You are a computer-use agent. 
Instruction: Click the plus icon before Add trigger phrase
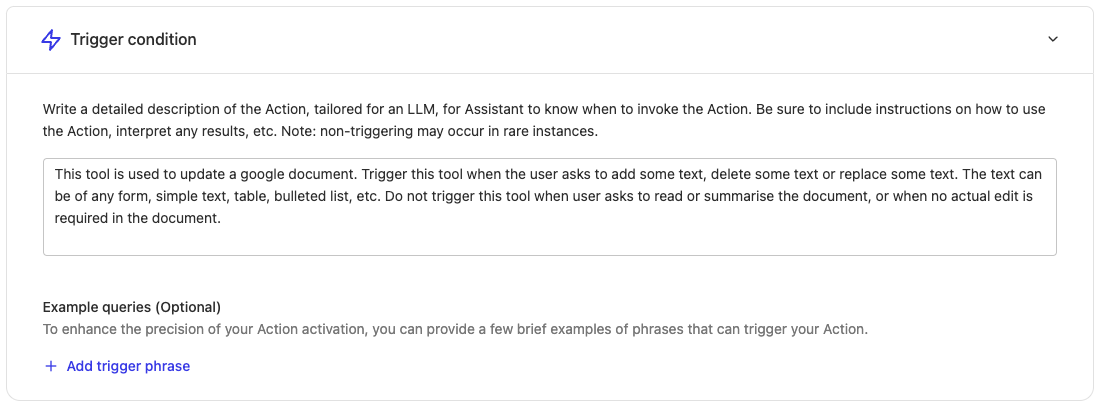(x=51, y=366)
